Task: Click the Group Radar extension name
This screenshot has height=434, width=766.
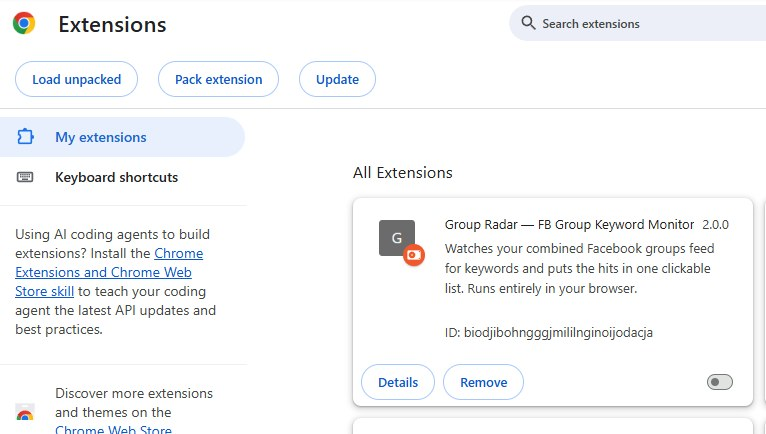Action: [569, 224]
